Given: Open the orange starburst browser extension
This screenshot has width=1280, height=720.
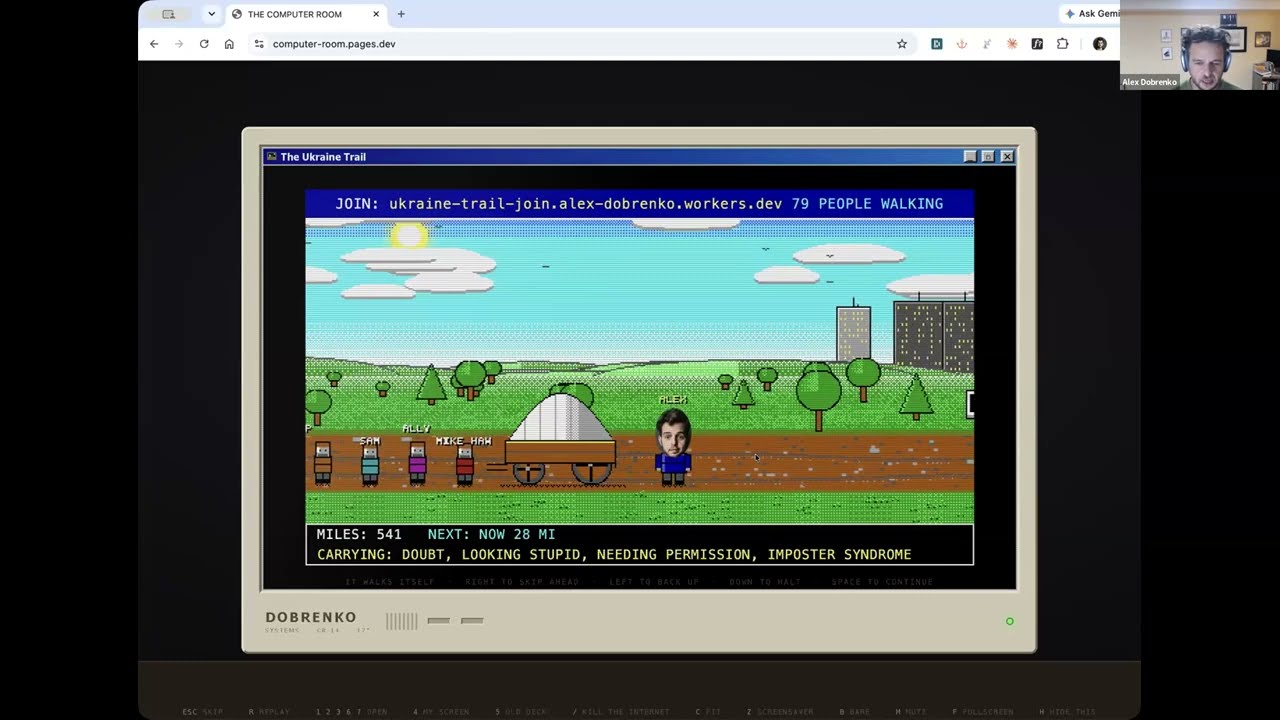Looking at the screenshot, I should tap(1012, 44).
